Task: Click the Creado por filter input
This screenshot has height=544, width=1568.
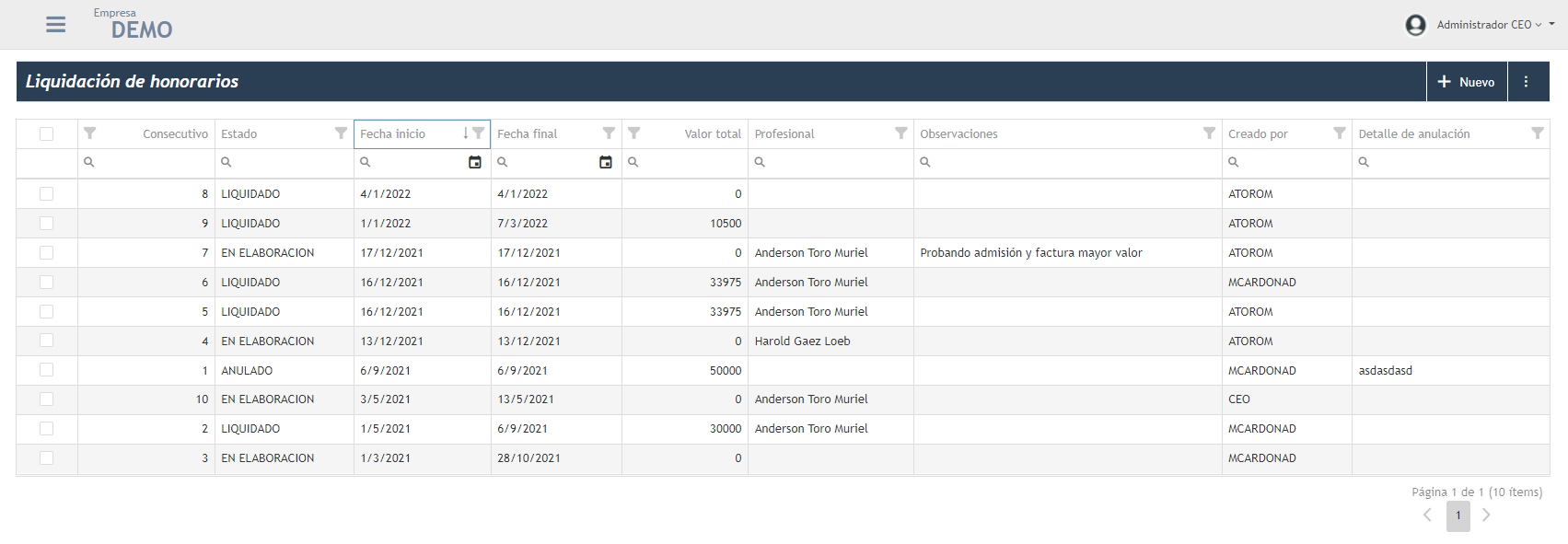Action: tap(1287, 162)
